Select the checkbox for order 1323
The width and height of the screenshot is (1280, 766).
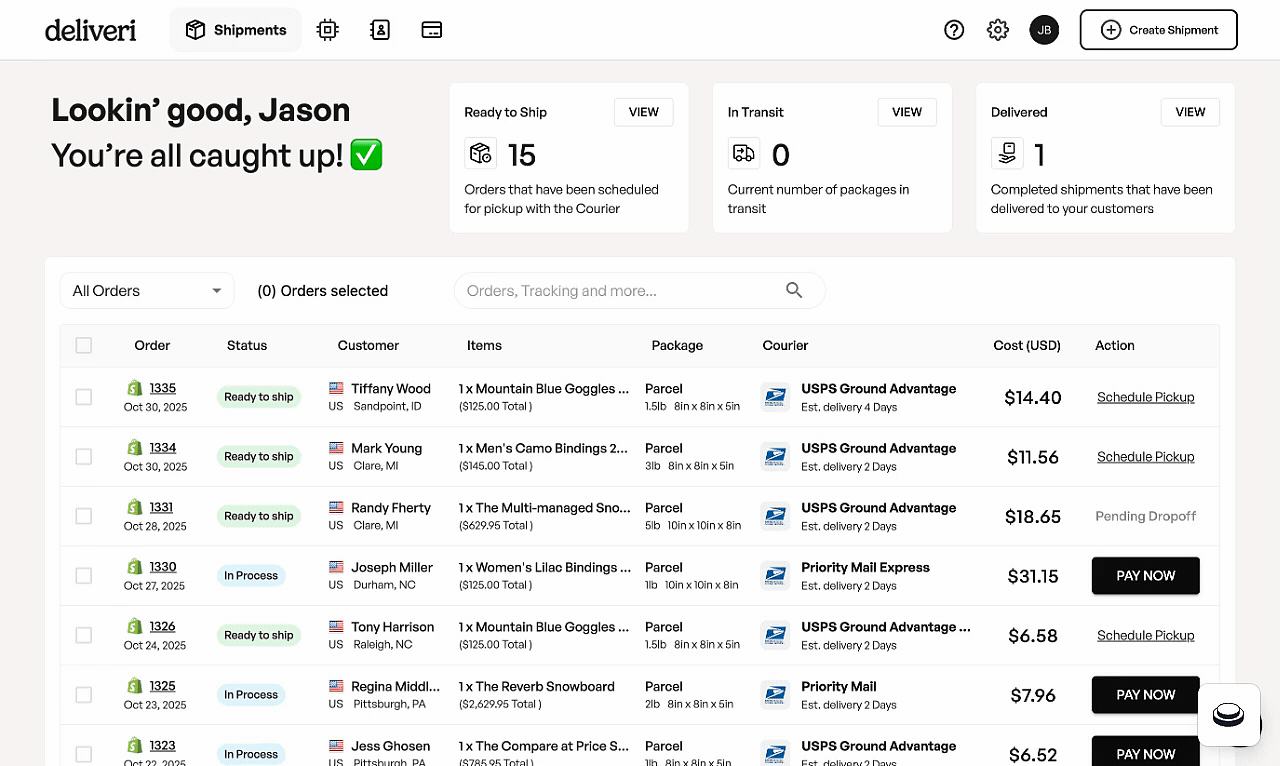click(84, 754)
